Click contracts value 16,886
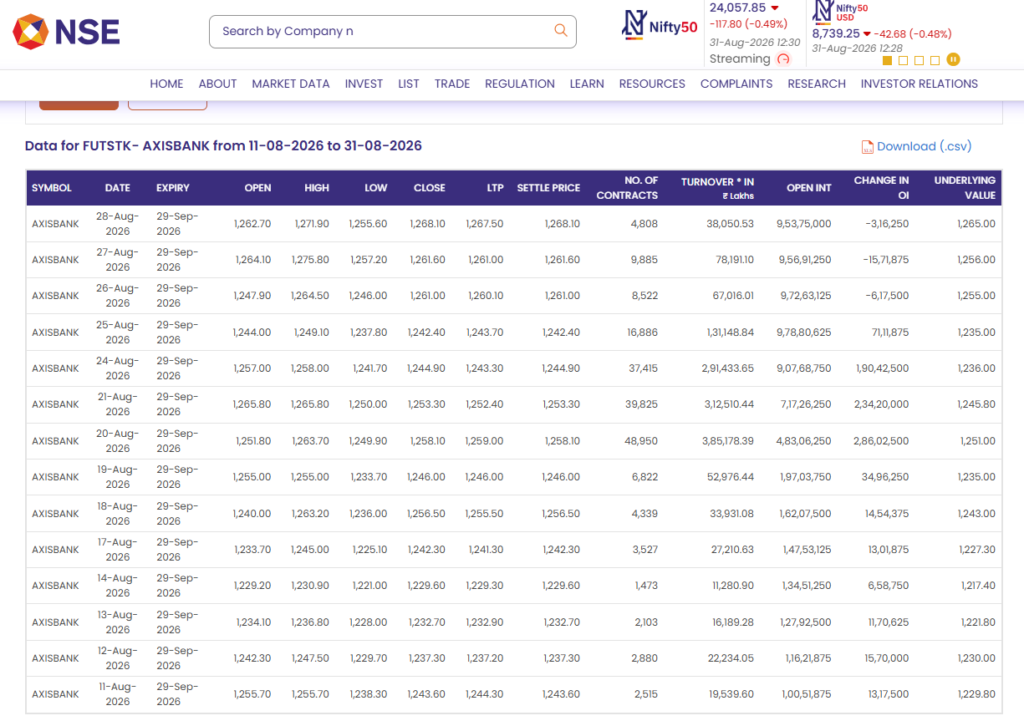 click(x=643, y=332)
